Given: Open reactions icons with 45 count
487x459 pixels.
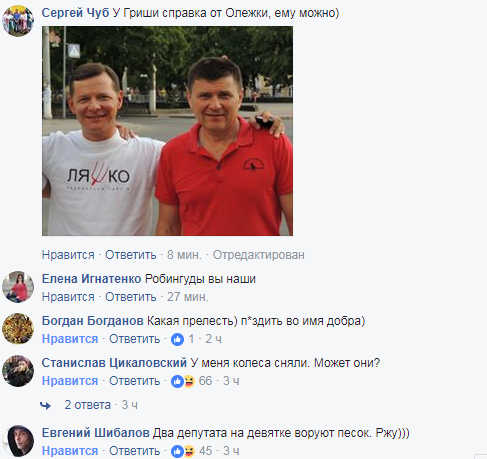Looking at the screenshot, I should [x=183, y=451].
